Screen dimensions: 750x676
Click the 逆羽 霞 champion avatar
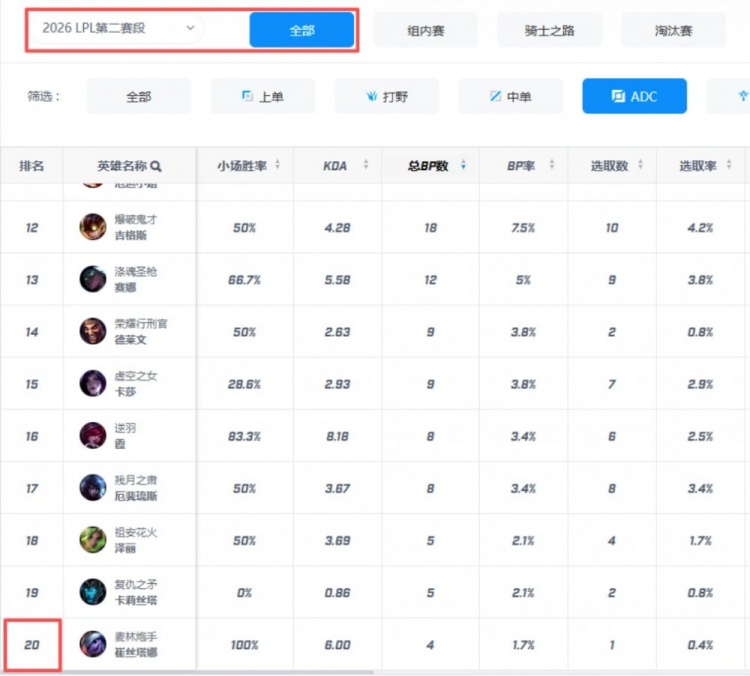point(93,435)
